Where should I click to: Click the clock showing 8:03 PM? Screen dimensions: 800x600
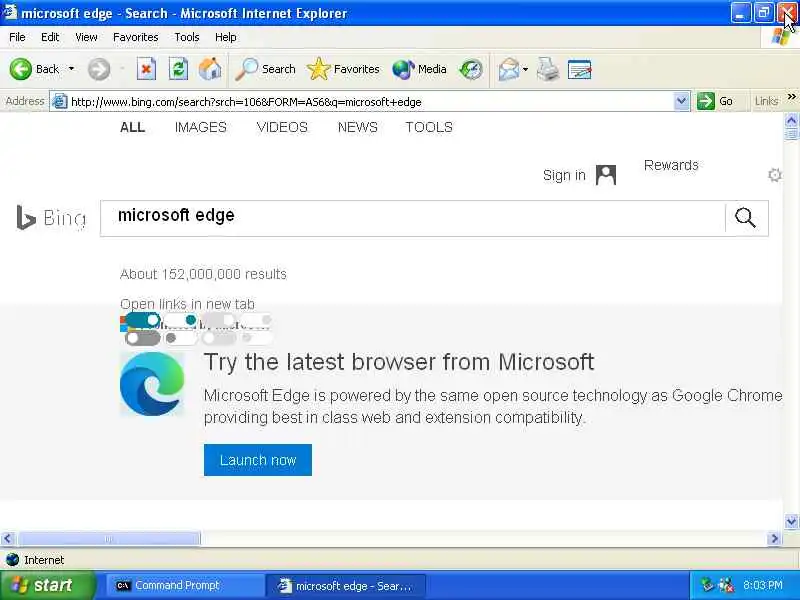pyautogui.click(x=762, y=585)
